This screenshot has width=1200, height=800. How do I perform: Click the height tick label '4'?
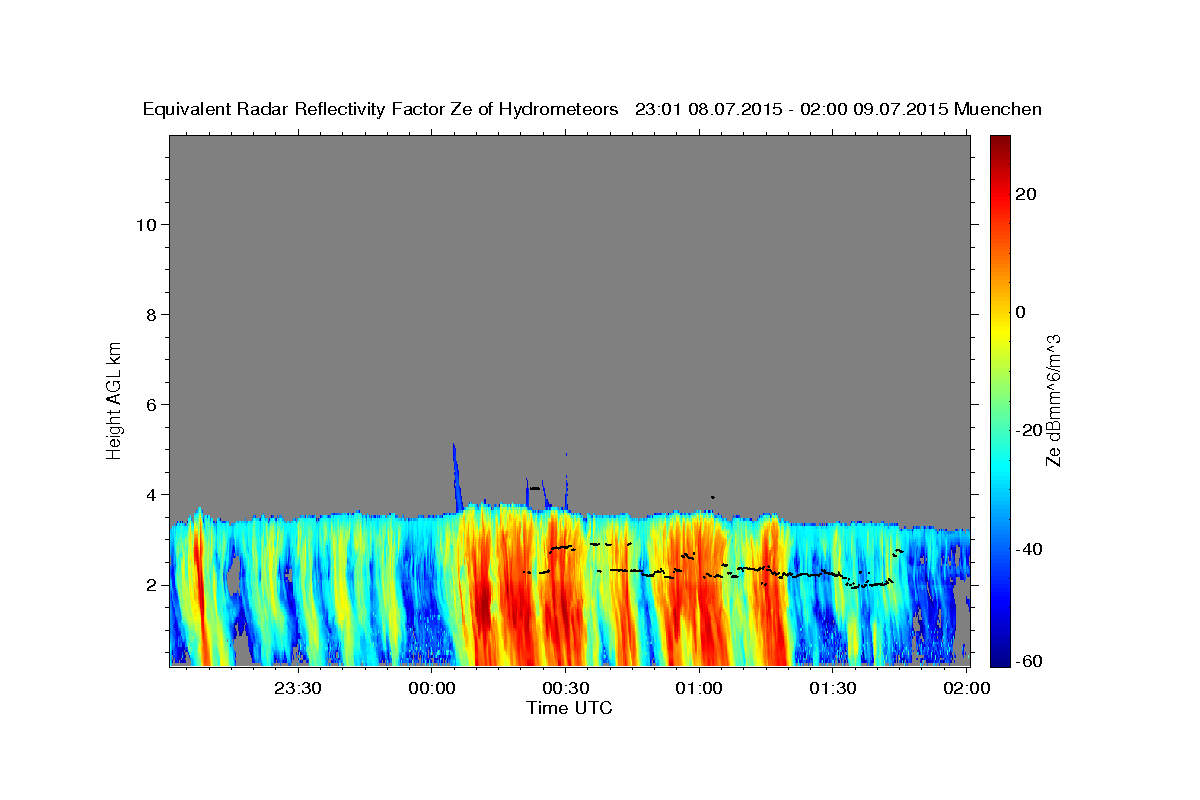[152, 495]
